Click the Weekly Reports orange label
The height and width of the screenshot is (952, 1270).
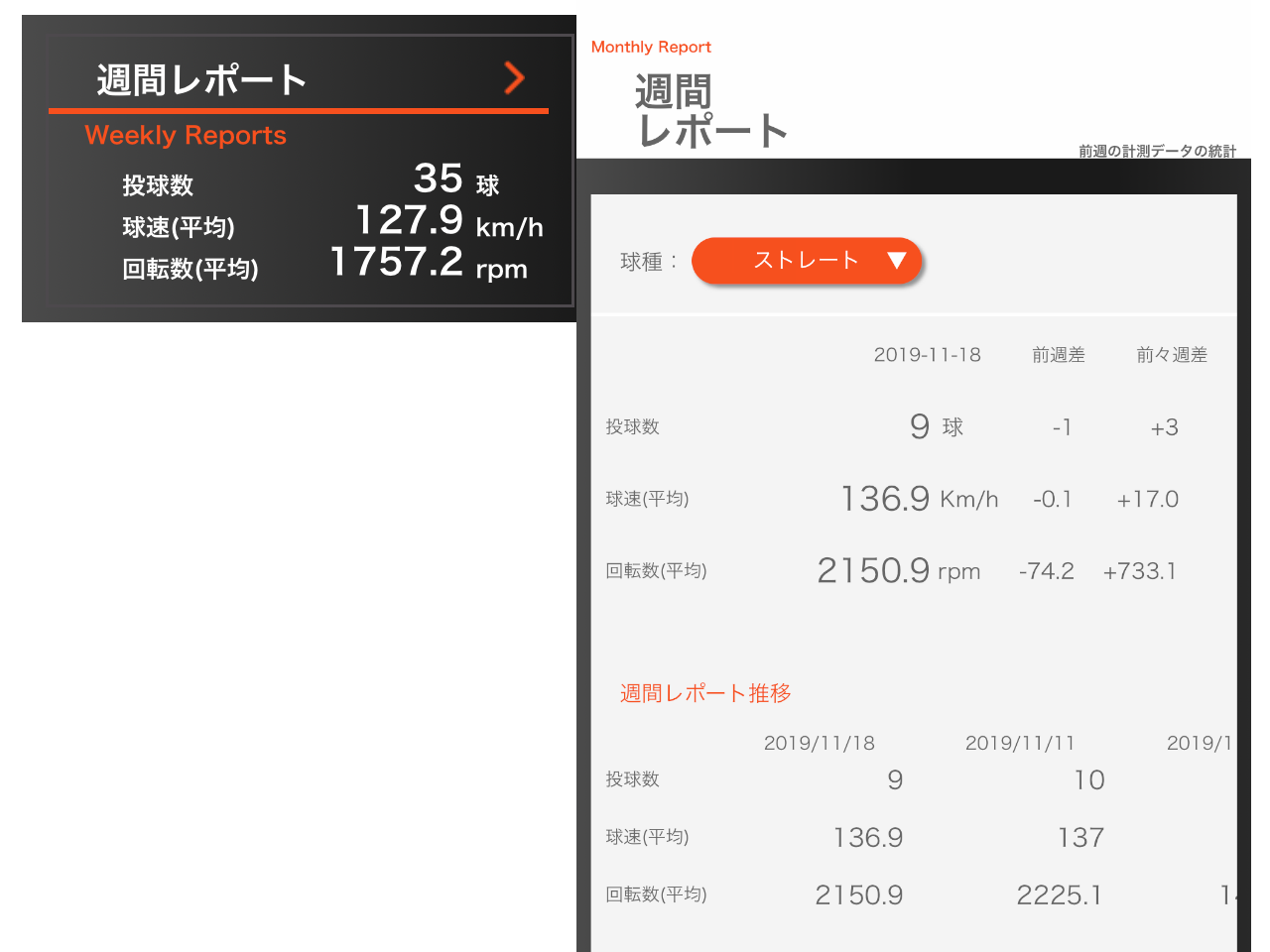point(186,136)
